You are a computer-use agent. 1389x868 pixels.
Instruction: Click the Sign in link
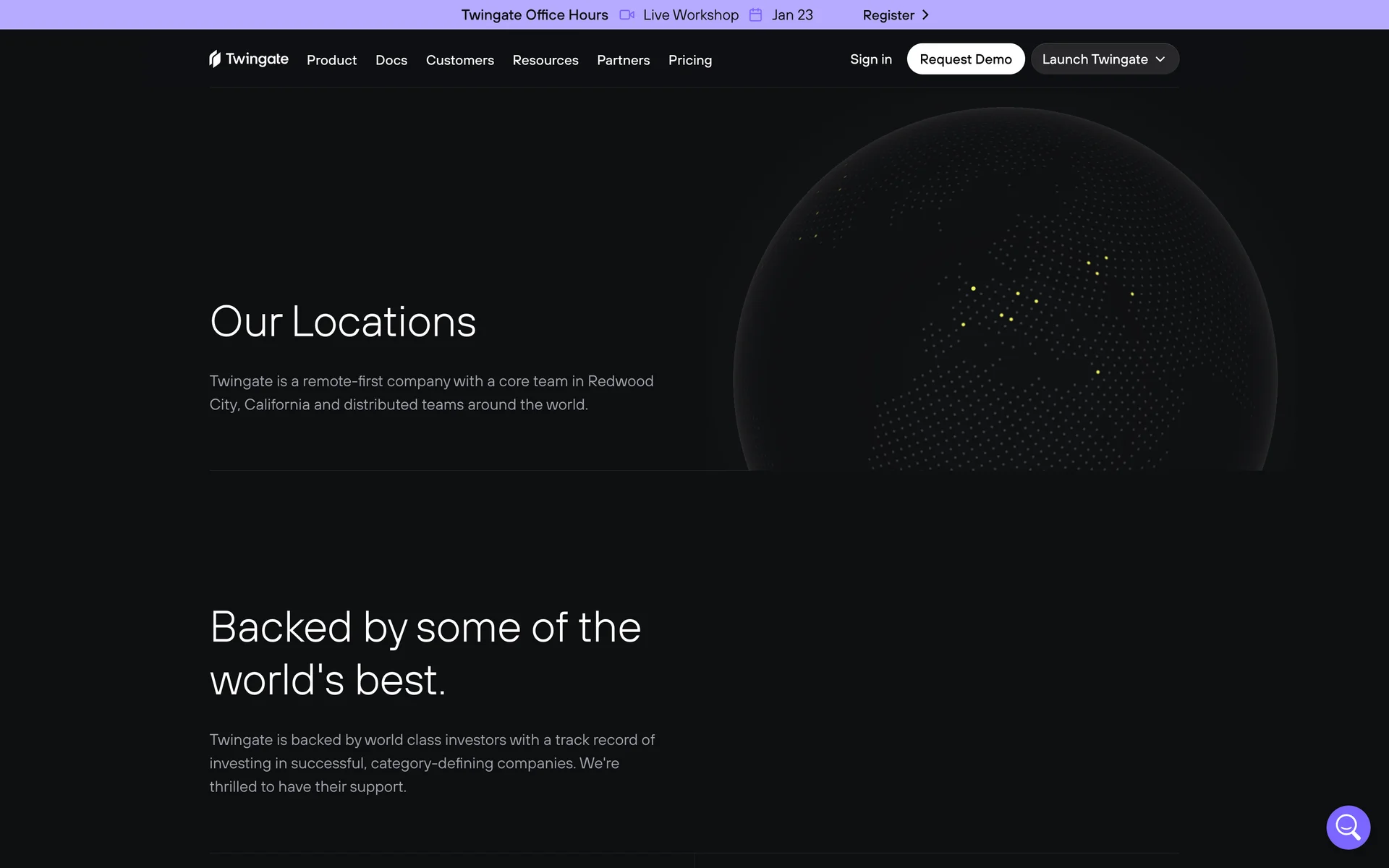click(x=870, y=59)
